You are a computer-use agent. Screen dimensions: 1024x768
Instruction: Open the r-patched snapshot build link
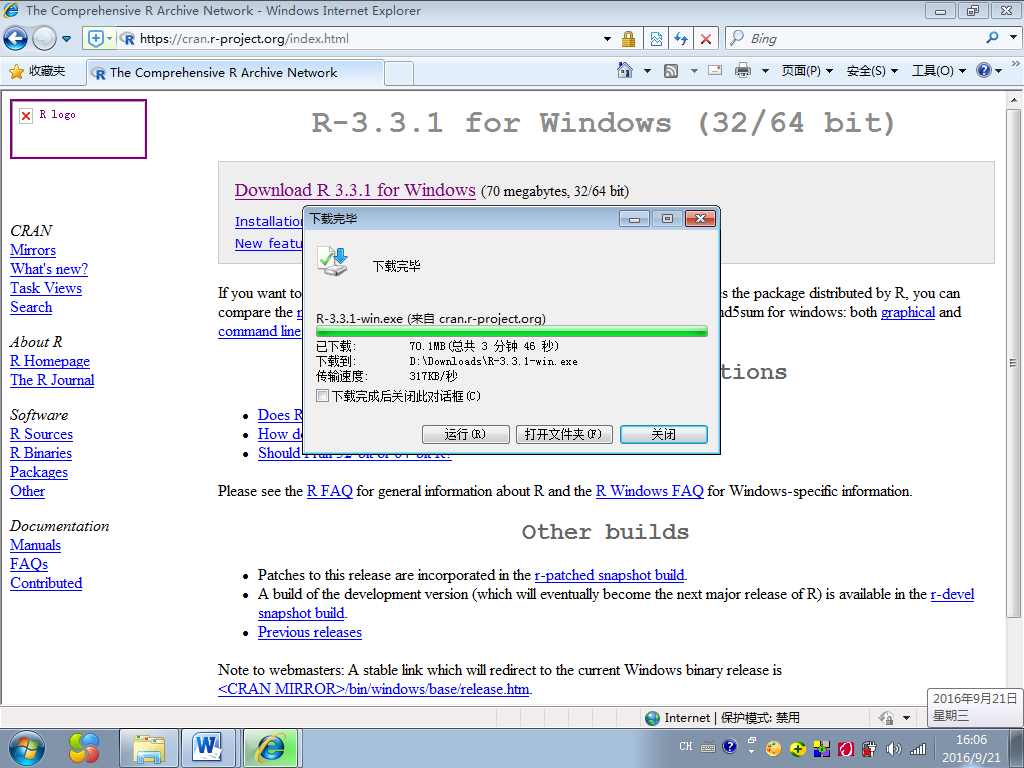[609, 575]
